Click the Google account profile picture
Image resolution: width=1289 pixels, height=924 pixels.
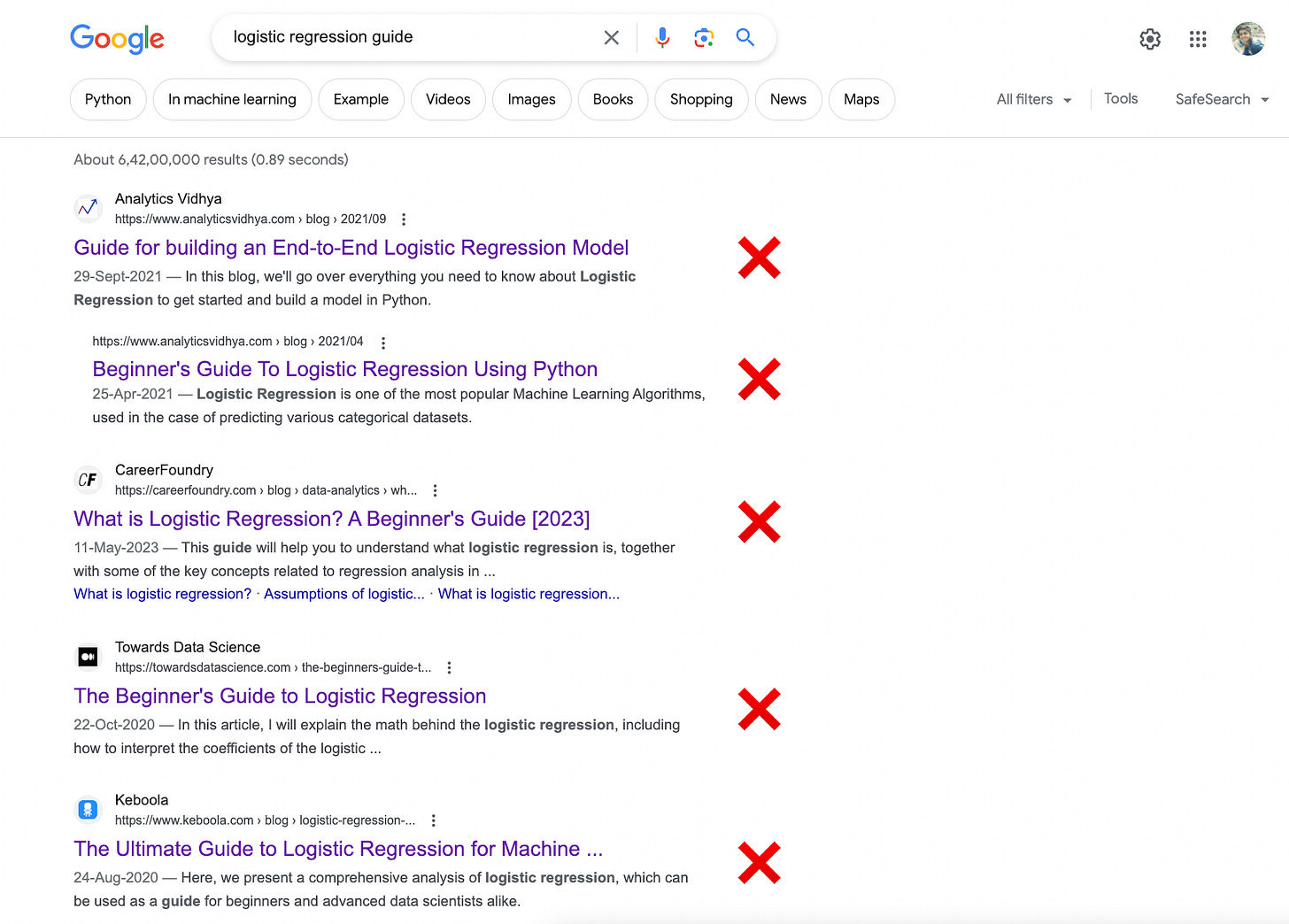(1248, 39)
